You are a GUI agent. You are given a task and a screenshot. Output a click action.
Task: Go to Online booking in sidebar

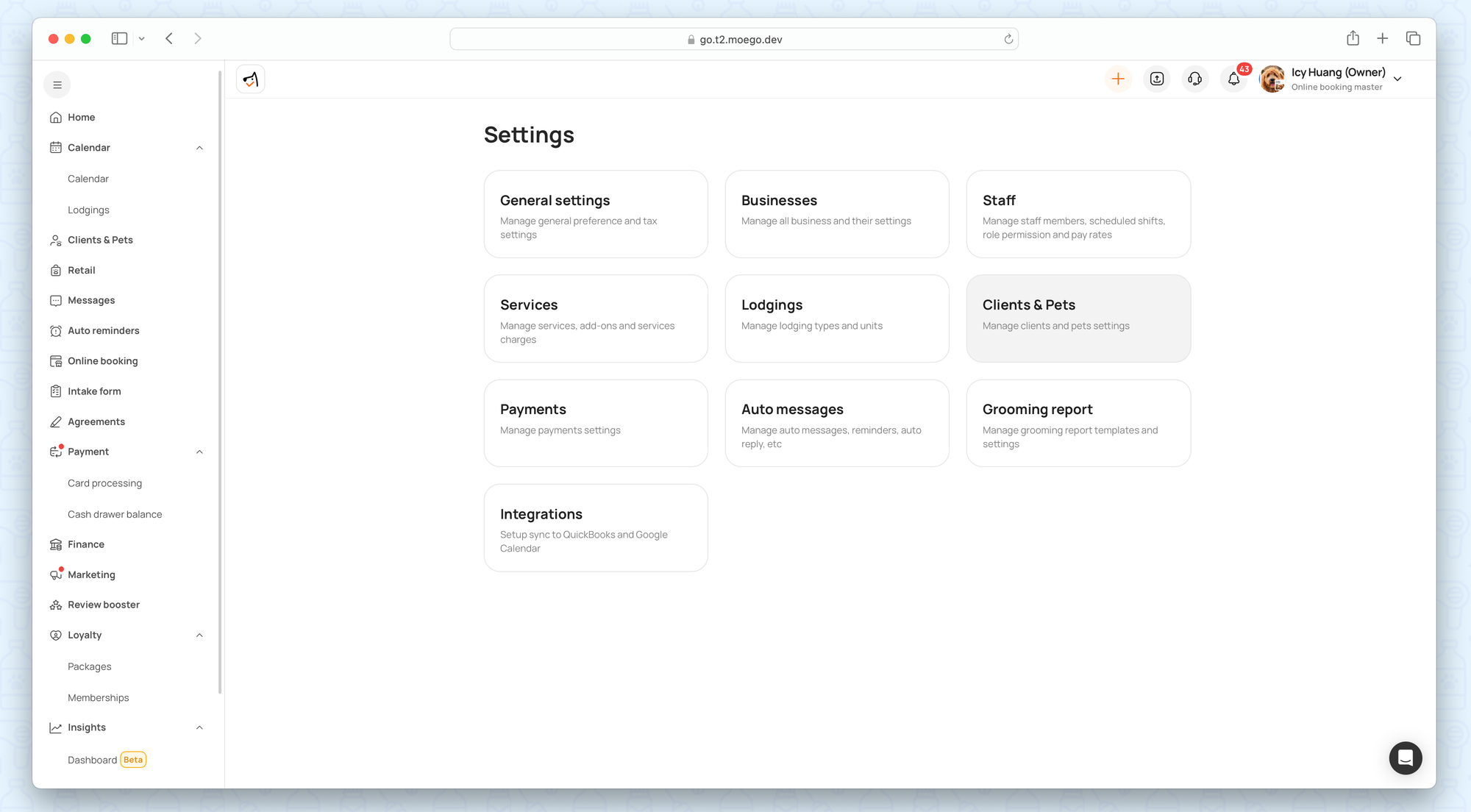pos(102,361)
